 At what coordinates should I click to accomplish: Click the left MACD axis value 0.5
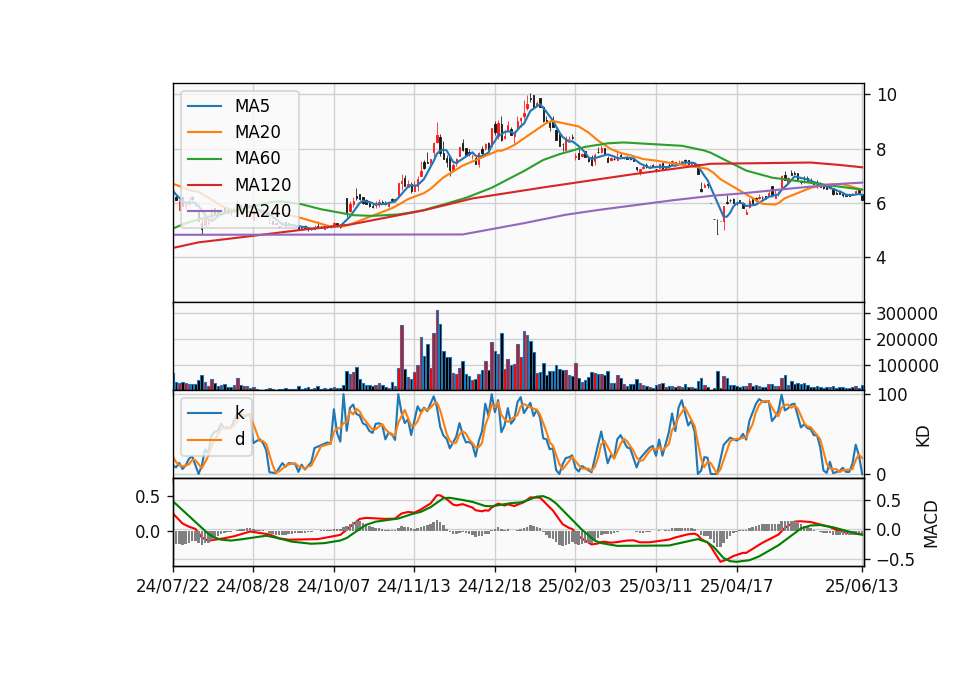[147, 497]
